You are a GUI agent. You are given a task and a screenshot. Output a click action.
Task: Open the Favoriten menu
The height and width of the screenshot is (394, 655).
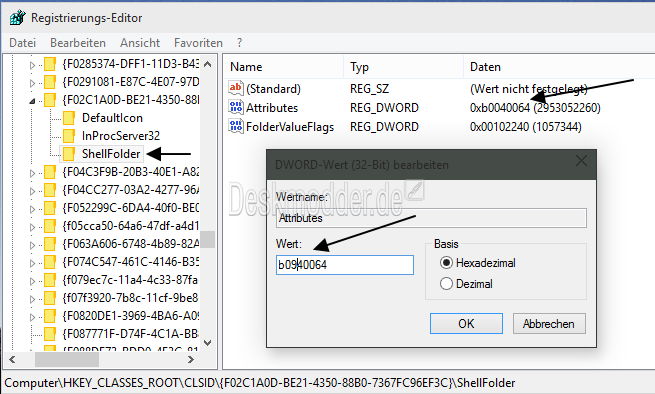[x=198, y=43]
